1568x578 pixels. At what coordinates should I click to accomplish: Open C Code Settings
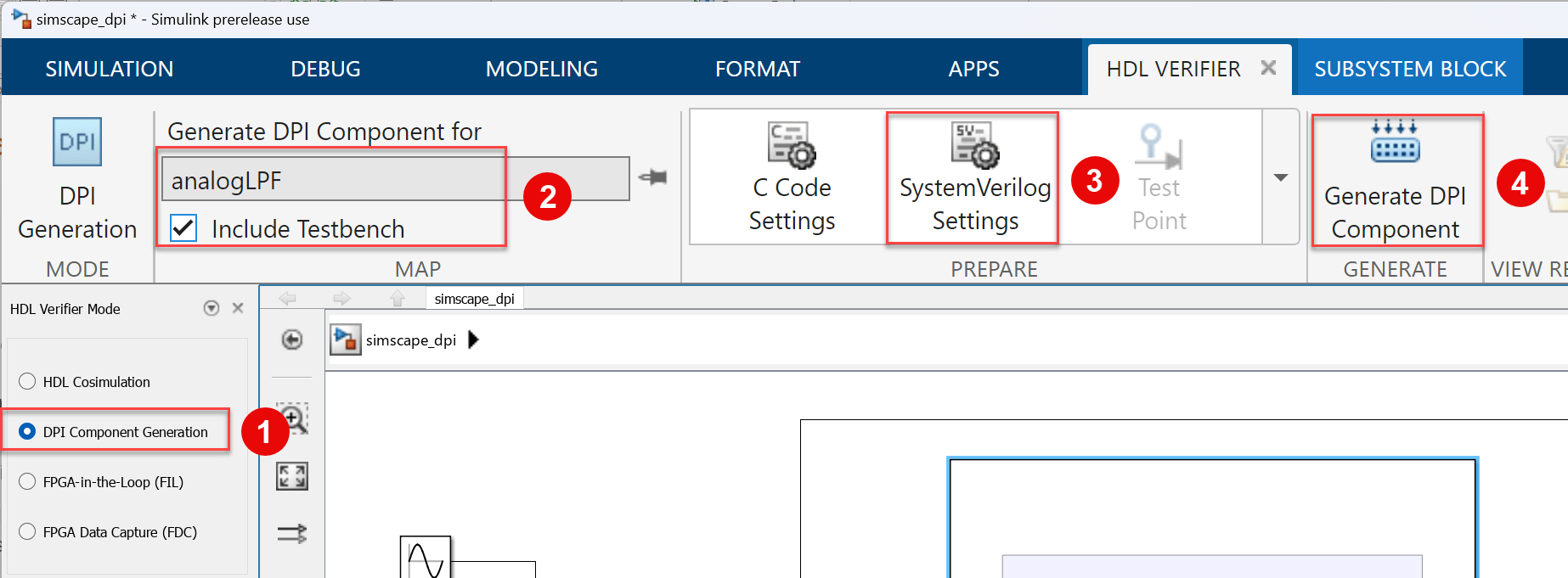[792, 177]
